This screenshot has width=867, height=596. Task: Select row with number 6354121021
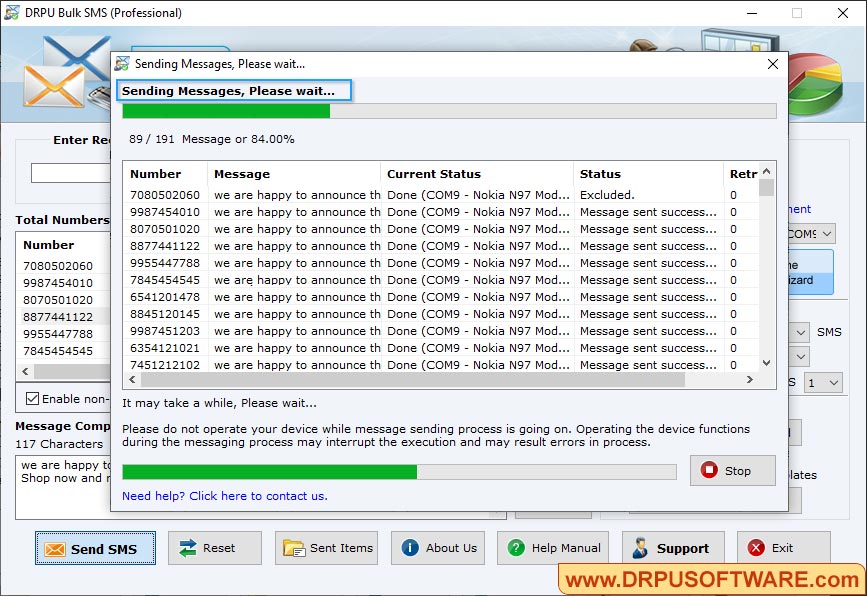442,348
